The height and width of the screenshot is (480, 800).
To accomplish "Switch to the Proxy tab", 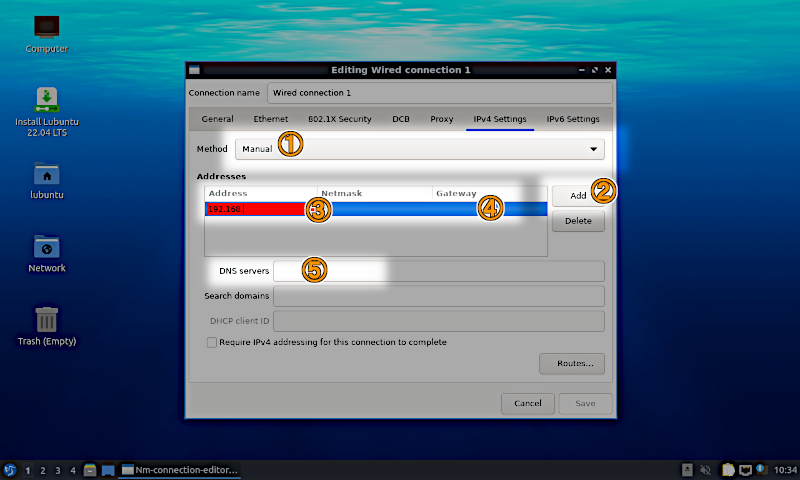I will coord(441,119).
